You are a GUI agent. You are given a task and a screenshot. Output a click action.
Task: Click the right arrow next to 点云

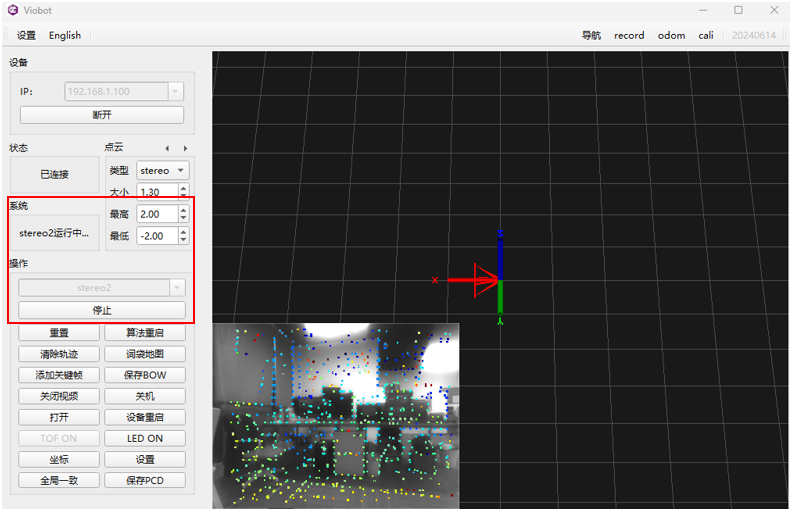[x=185, y=148]
